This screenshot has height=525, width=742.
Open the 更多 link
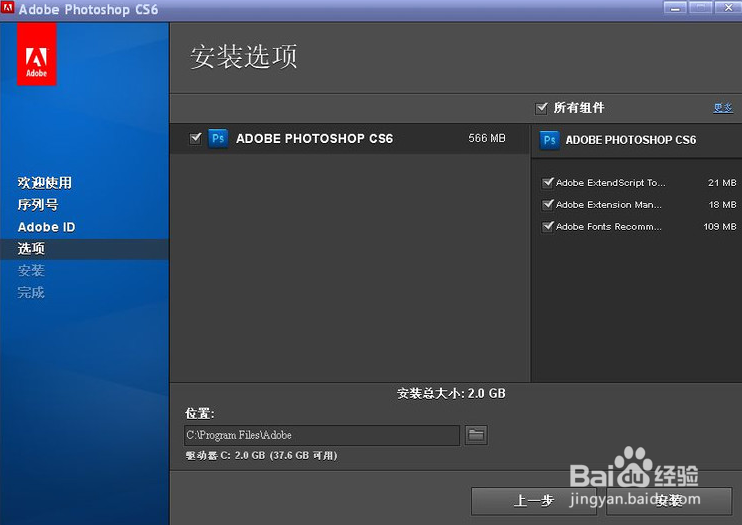tap(723, 108)
